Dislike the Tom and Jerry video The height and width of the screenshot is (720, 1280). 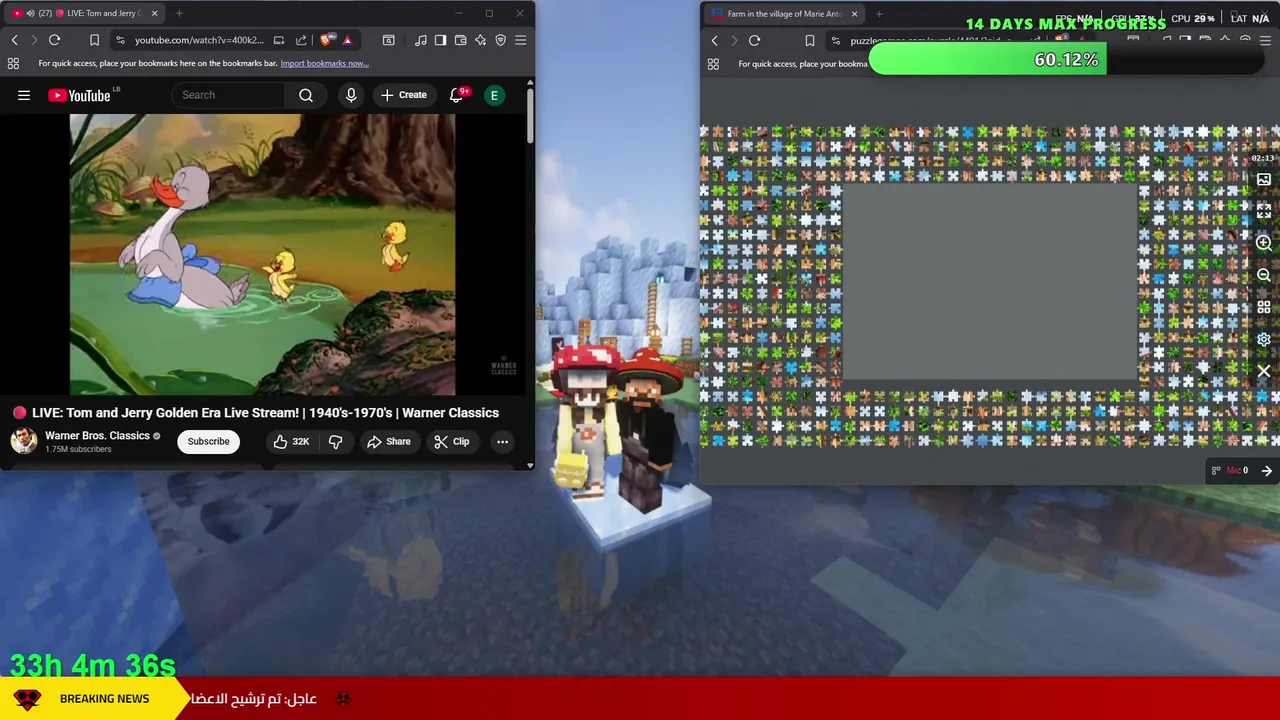(336, 441)
